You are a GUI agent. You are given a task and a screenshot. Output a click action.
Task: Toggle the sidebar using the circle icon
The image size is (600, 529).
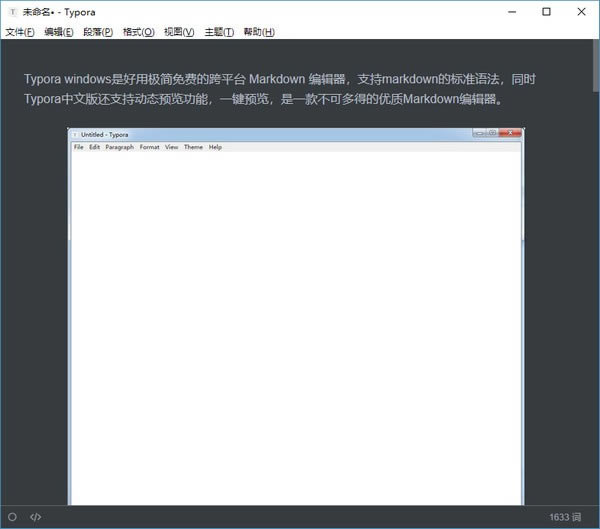pos(12,517)
